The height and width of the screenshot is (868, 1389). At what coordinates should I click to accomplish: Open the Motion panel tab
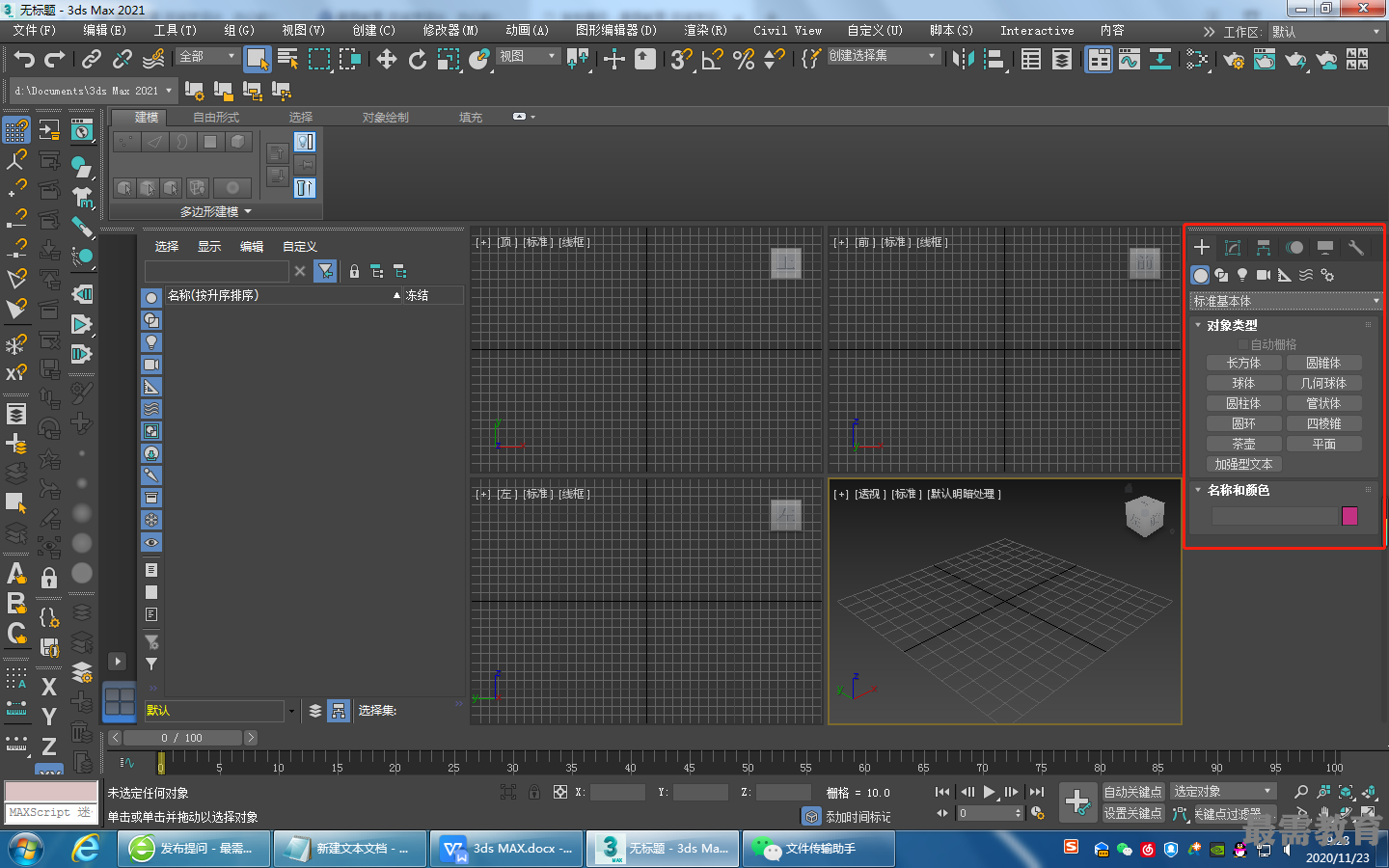pos(1294,248)
